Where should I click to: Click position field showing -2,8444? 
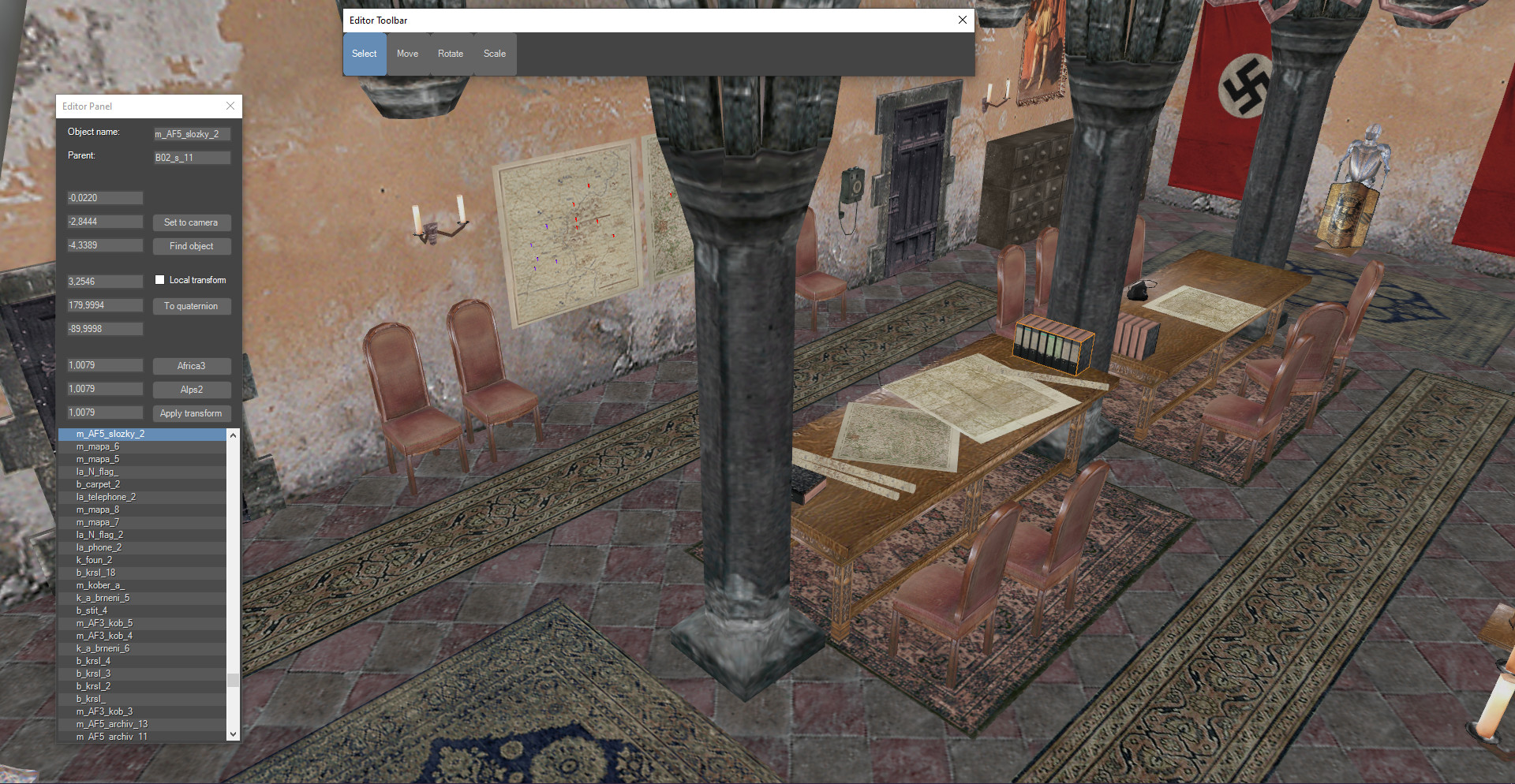(x=105, y=222)
